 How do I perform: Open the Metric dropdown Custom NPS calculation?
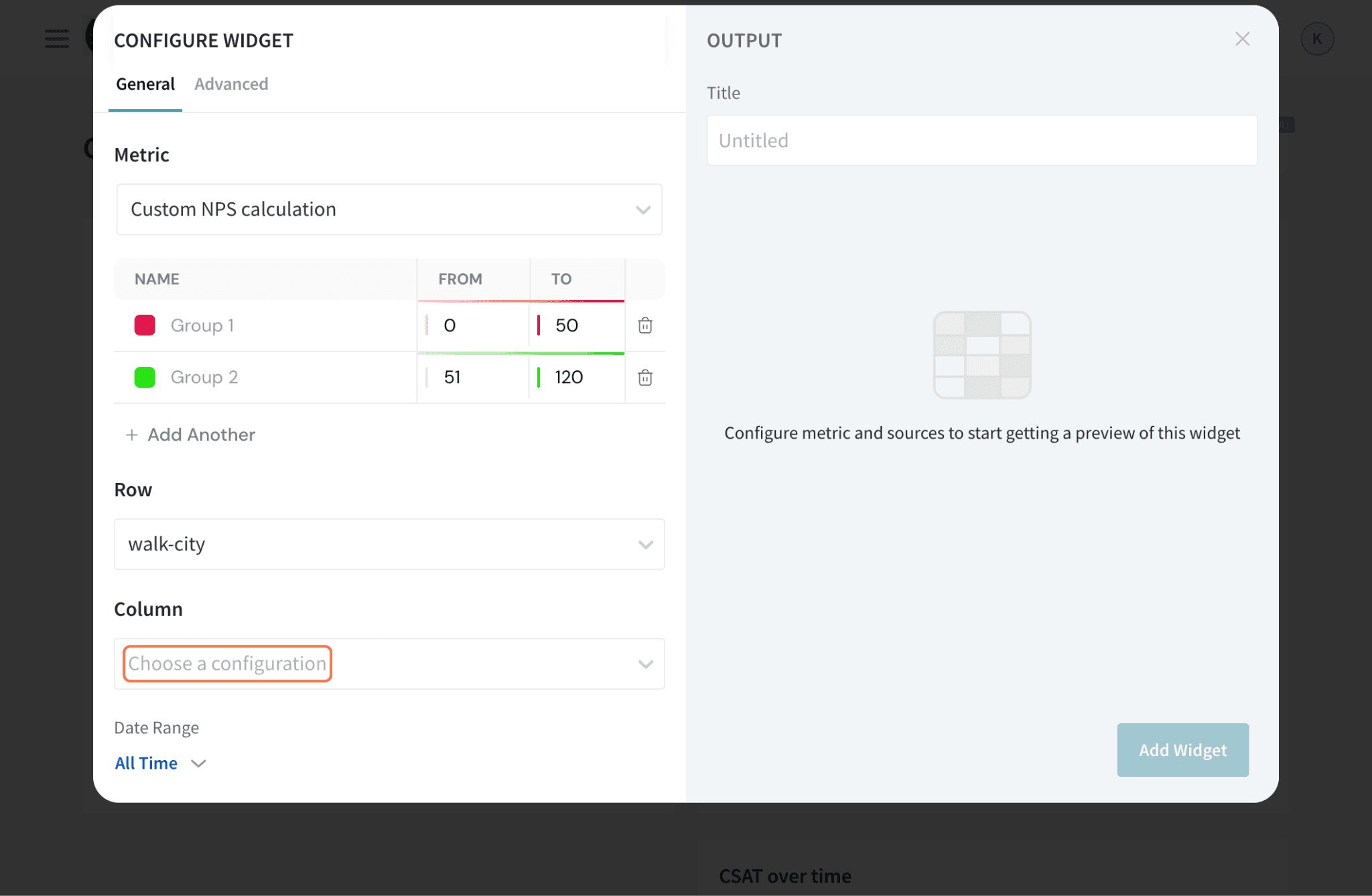click(x=389, y=210)
